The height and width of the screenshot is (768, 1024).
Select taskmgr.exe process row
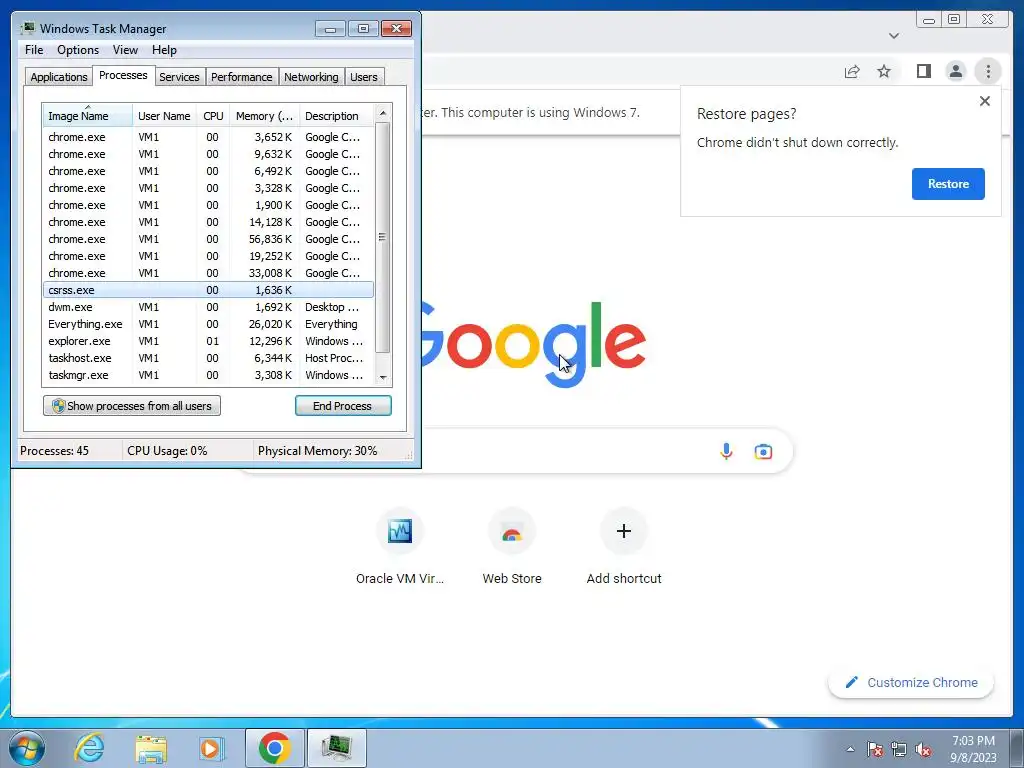tap(208, 375)
